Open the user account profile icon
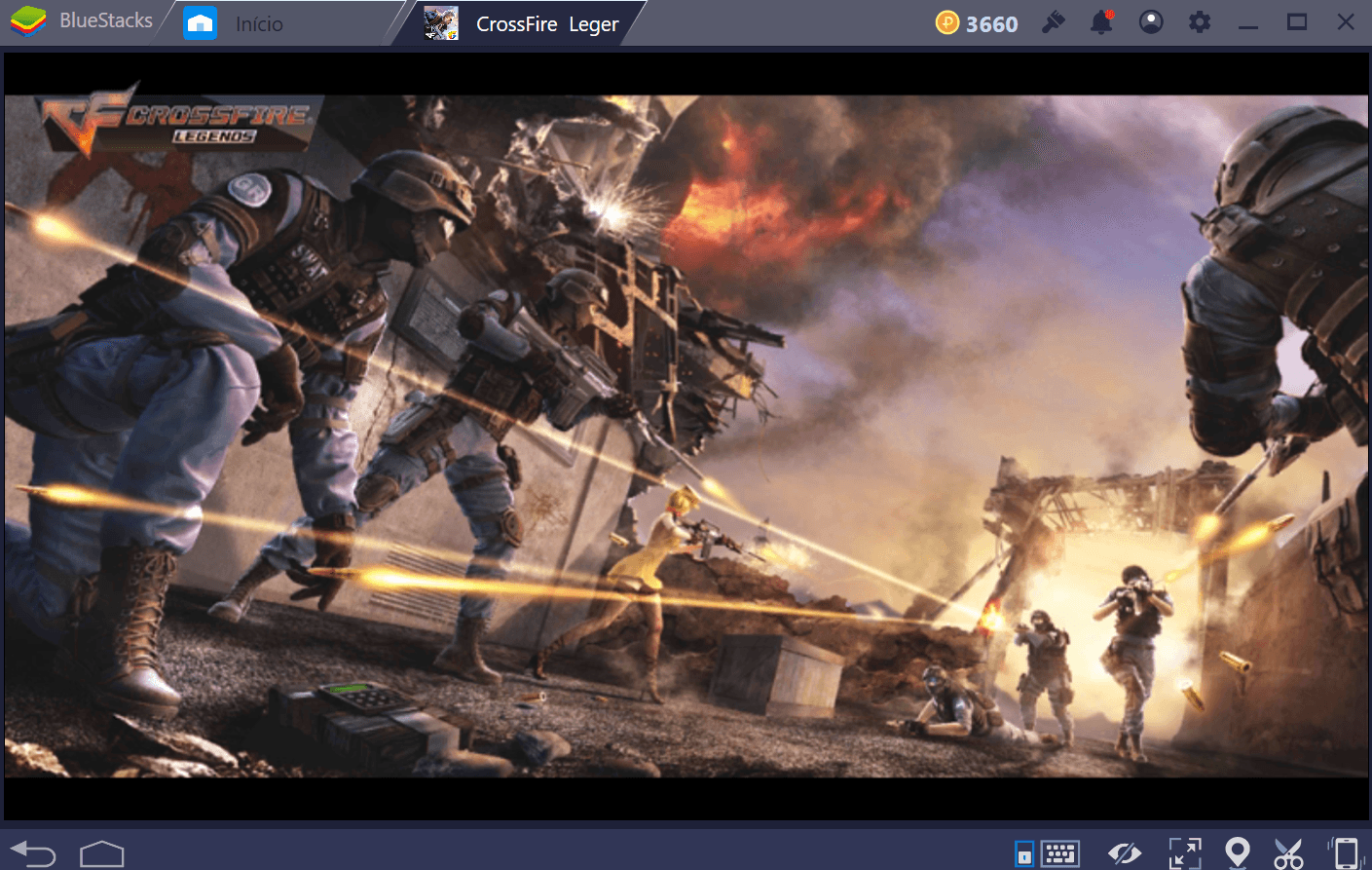Screen dimensions: 1372x870 tap(1151, 21)
